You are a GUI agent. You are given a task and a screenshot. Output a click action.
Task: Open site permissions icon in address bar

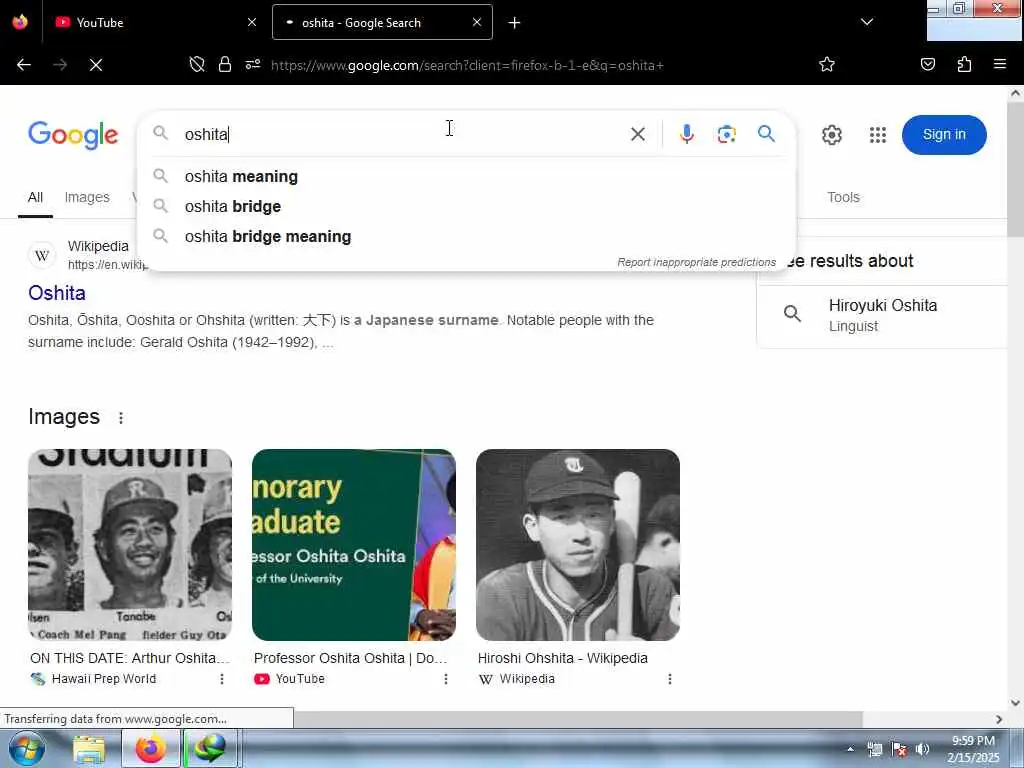[253, 65]
